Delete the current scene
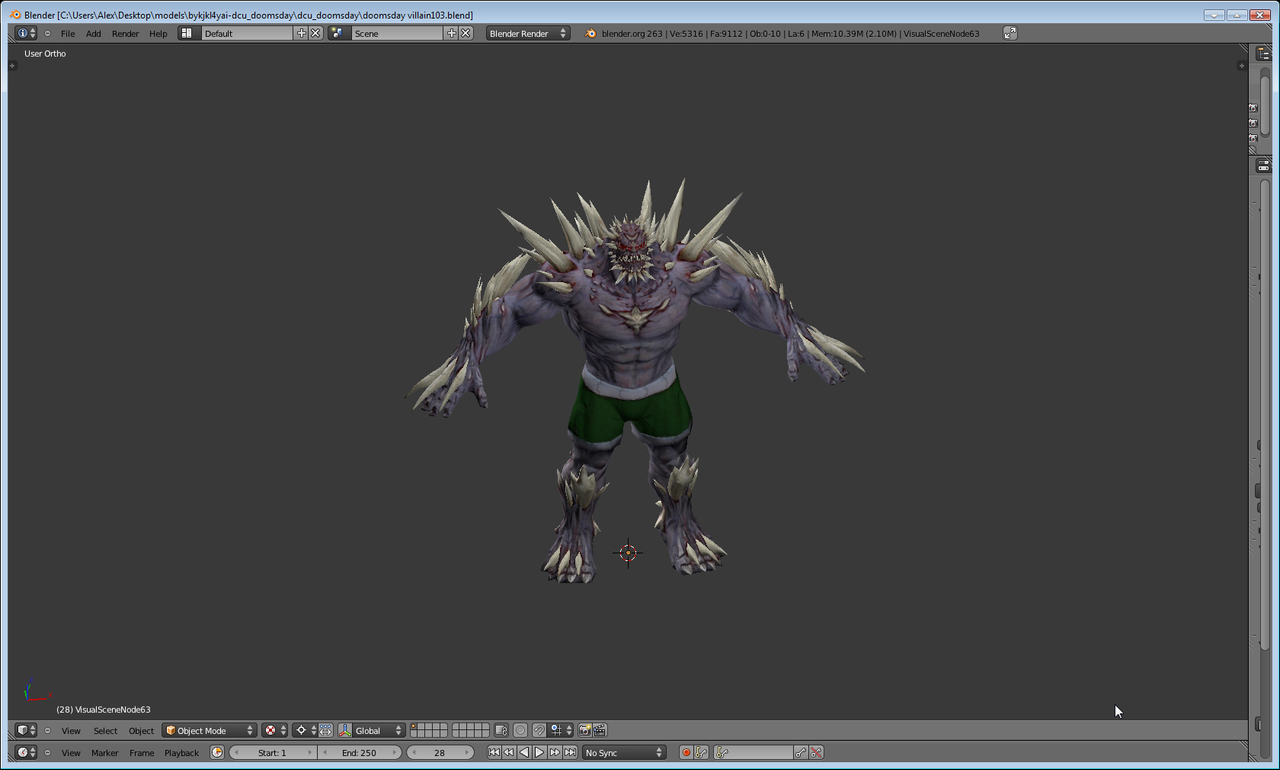The width and height of the screenshot is (1280, 770). coord(466,33)
